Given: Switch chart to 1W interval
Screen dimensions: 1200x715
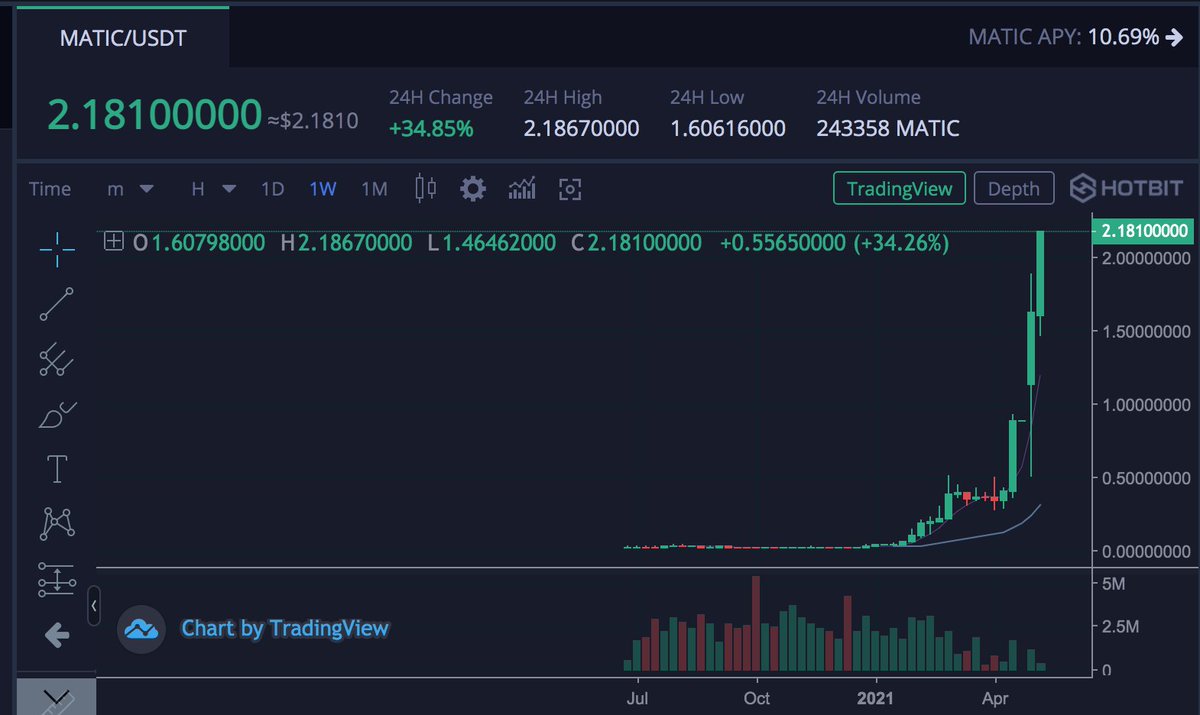Looking at the screenshot, I should coord(322,188).
